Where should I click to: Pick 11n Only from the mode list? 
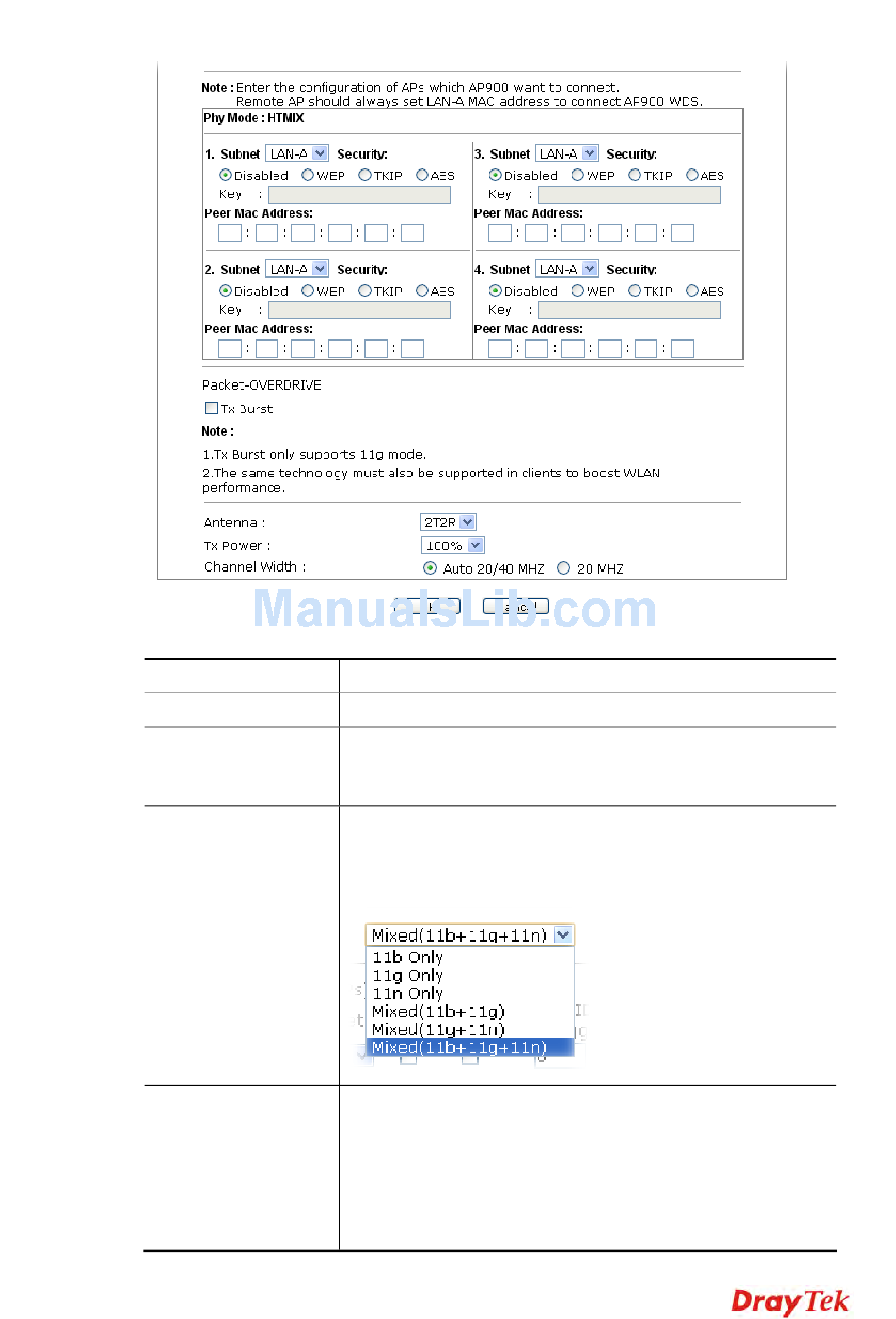pyautogui.click(x=470, y=993)
